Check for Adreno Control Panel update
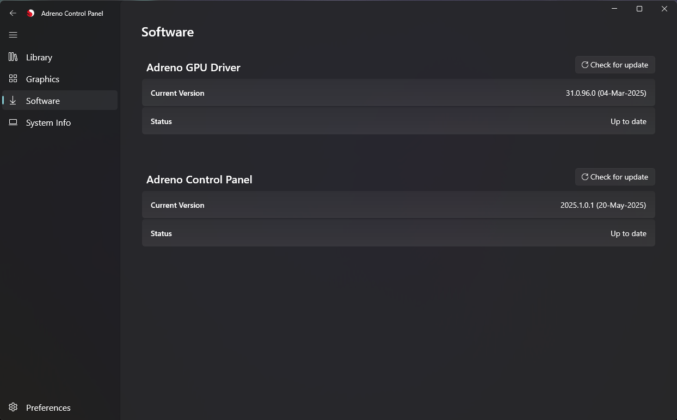Viewport: 677px width, 420px height. click(614, 177)
